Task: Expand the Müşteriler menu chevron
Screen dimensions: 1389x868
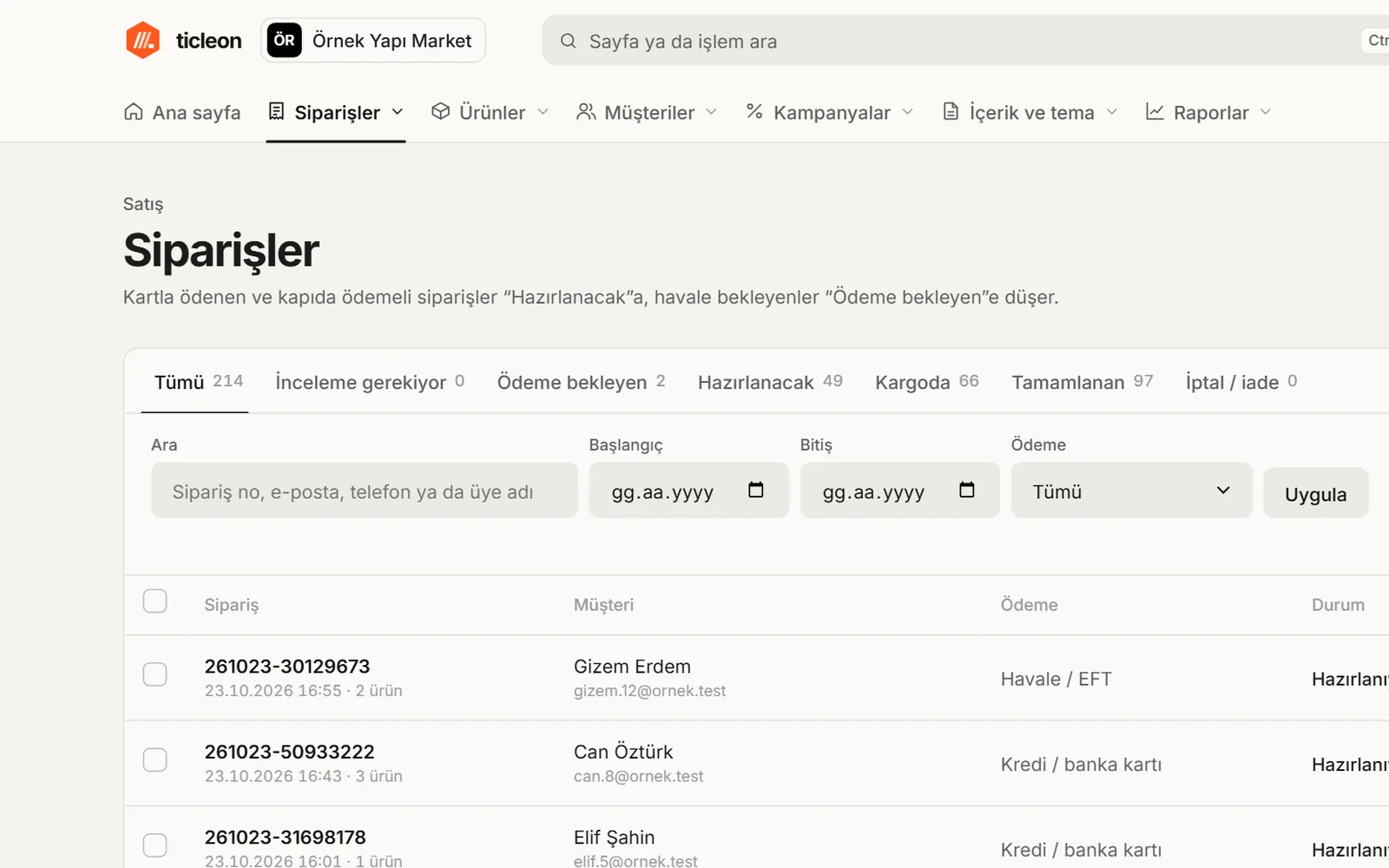Action: pyautogui.click(x=711, y=112)
